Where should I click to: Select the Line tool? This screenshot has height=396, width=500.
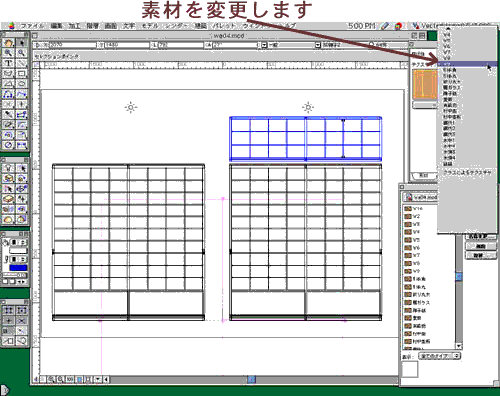(21, 63)
